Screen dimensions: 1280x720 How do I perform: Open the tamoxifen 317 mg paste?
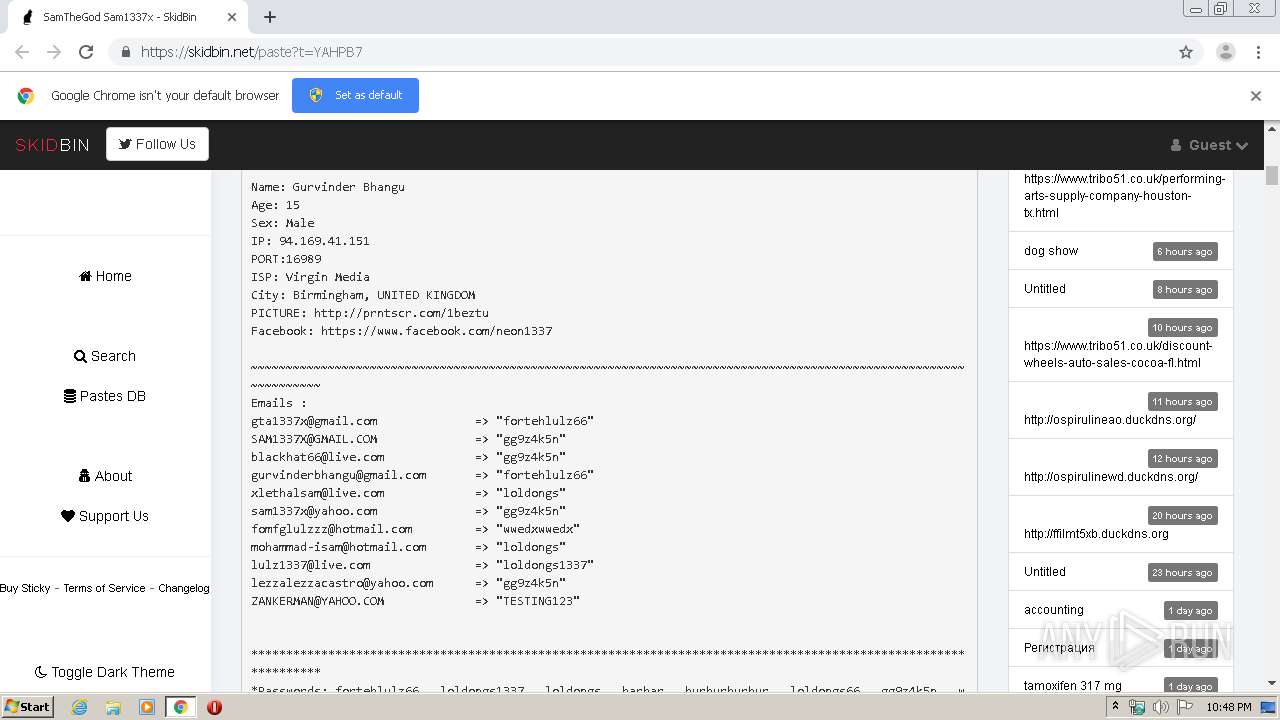point(1073,686)
